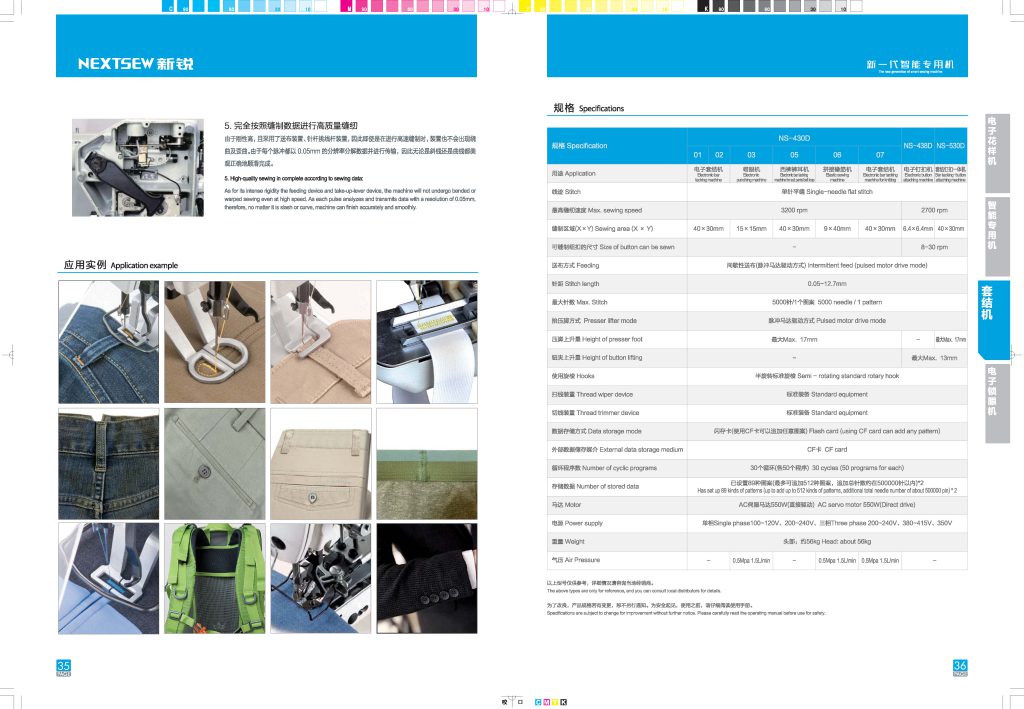Click the cyan C color mark
This screenshot has height=709, width=1024.
538,702
